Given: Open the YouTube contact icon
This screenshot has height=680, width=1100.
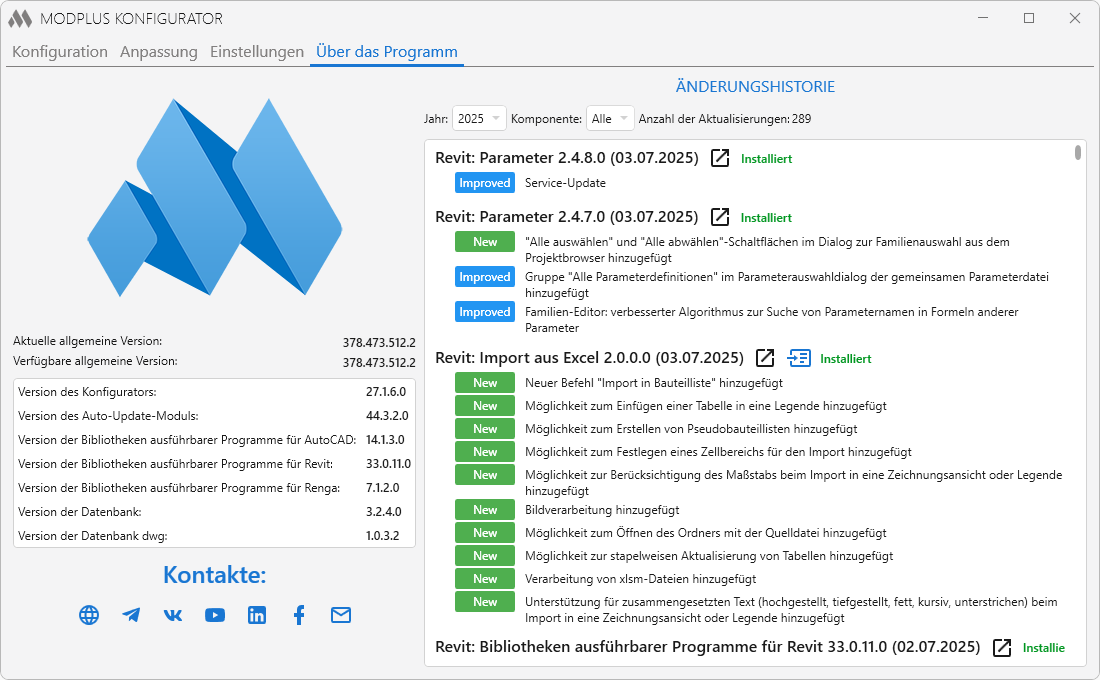Looking at the screenshot, I should (x=215, y=615).
